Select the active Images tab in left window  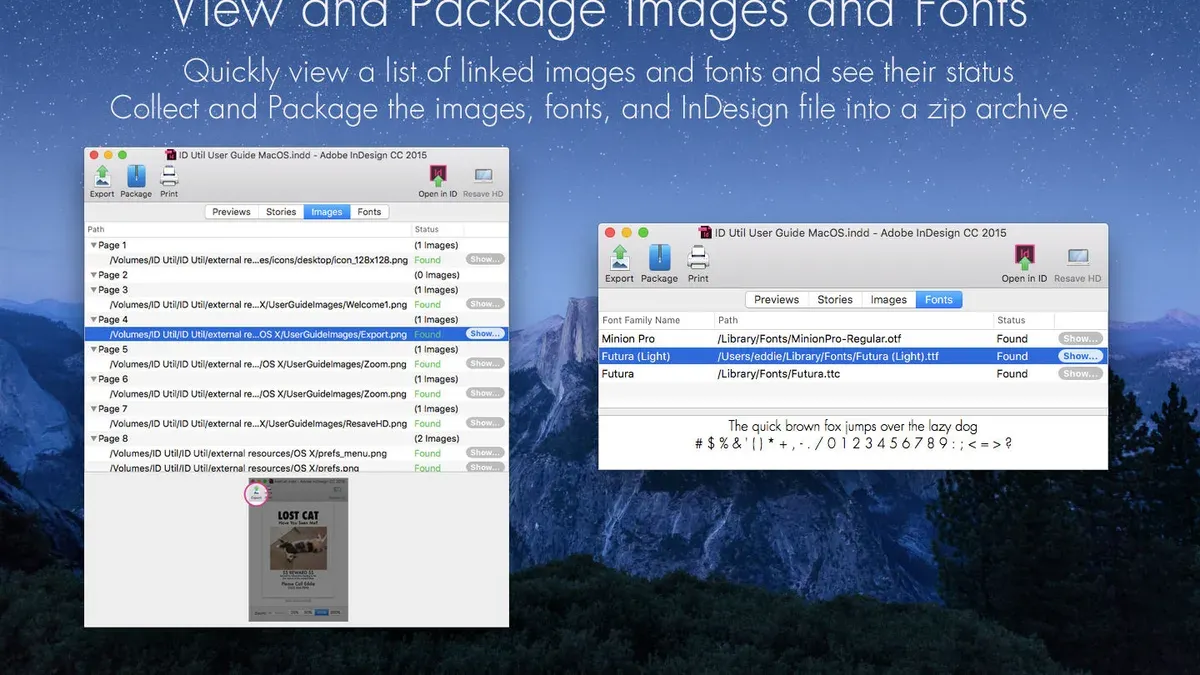pos(327,212)
